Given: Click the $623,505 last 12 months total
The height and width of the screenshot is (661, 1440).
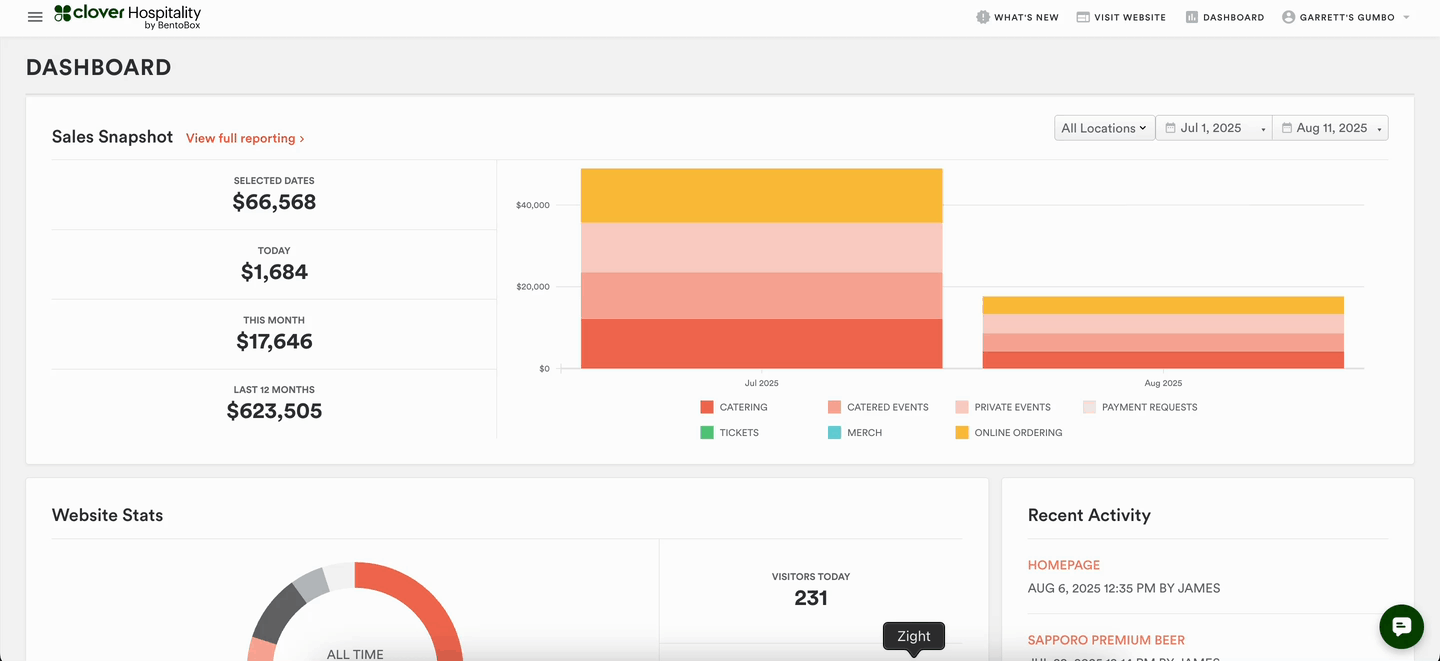Looking at the screenshot, I should [274, 411].
